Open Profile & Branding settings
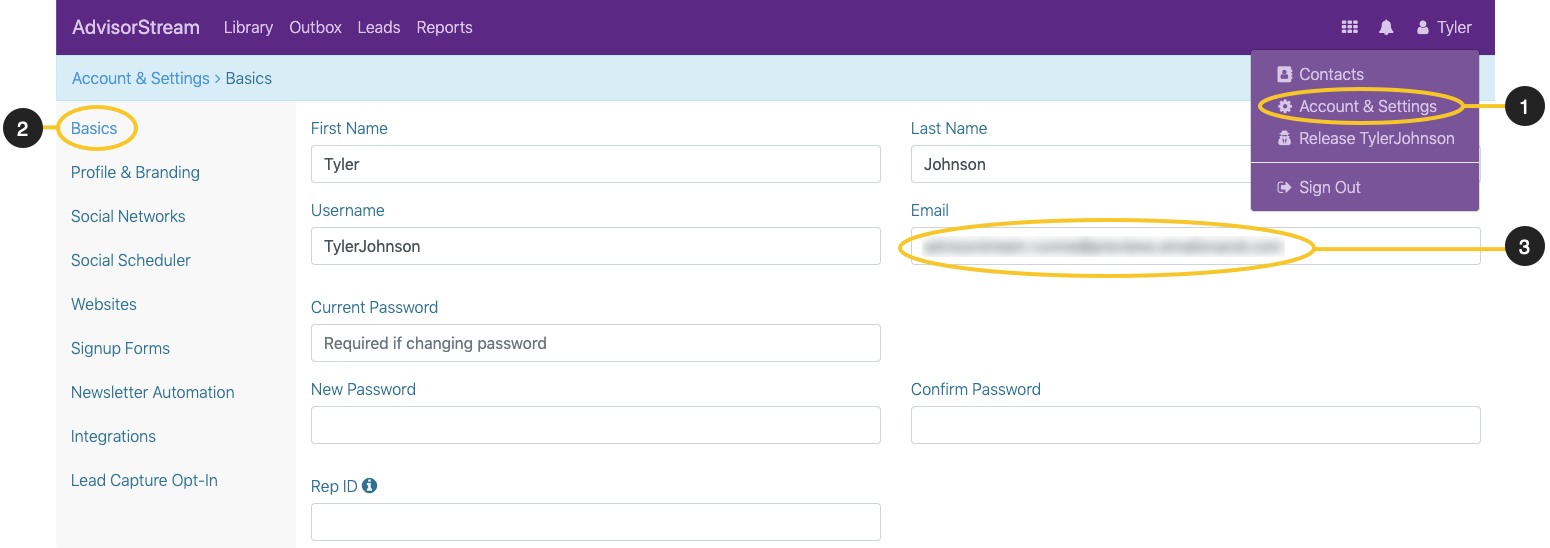Screen dimensions: 1550x548 [135, 172]
